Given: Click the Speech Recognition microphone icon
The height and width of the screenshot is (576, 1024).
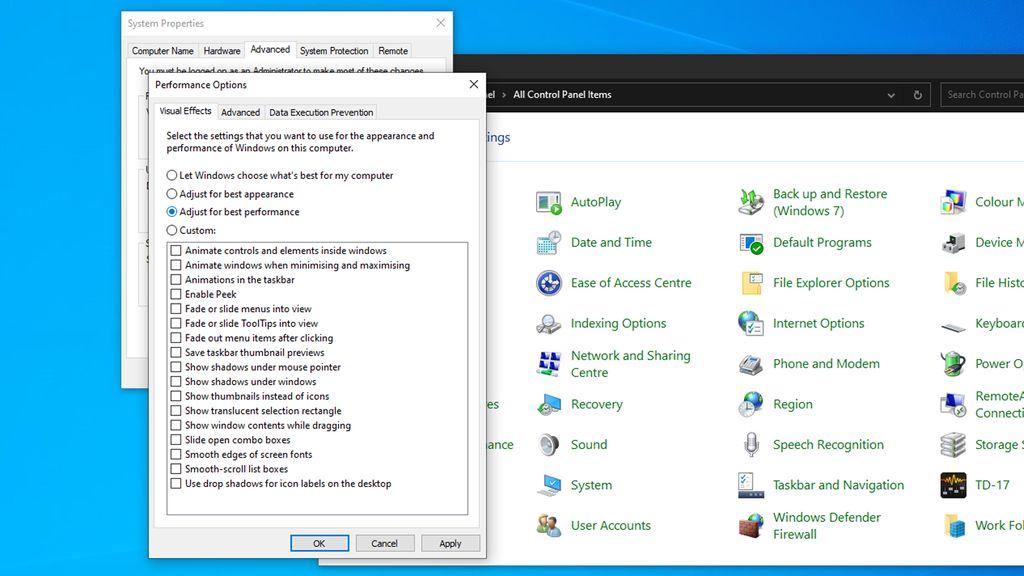Looking at the screenshot, I should click(751, 445).
